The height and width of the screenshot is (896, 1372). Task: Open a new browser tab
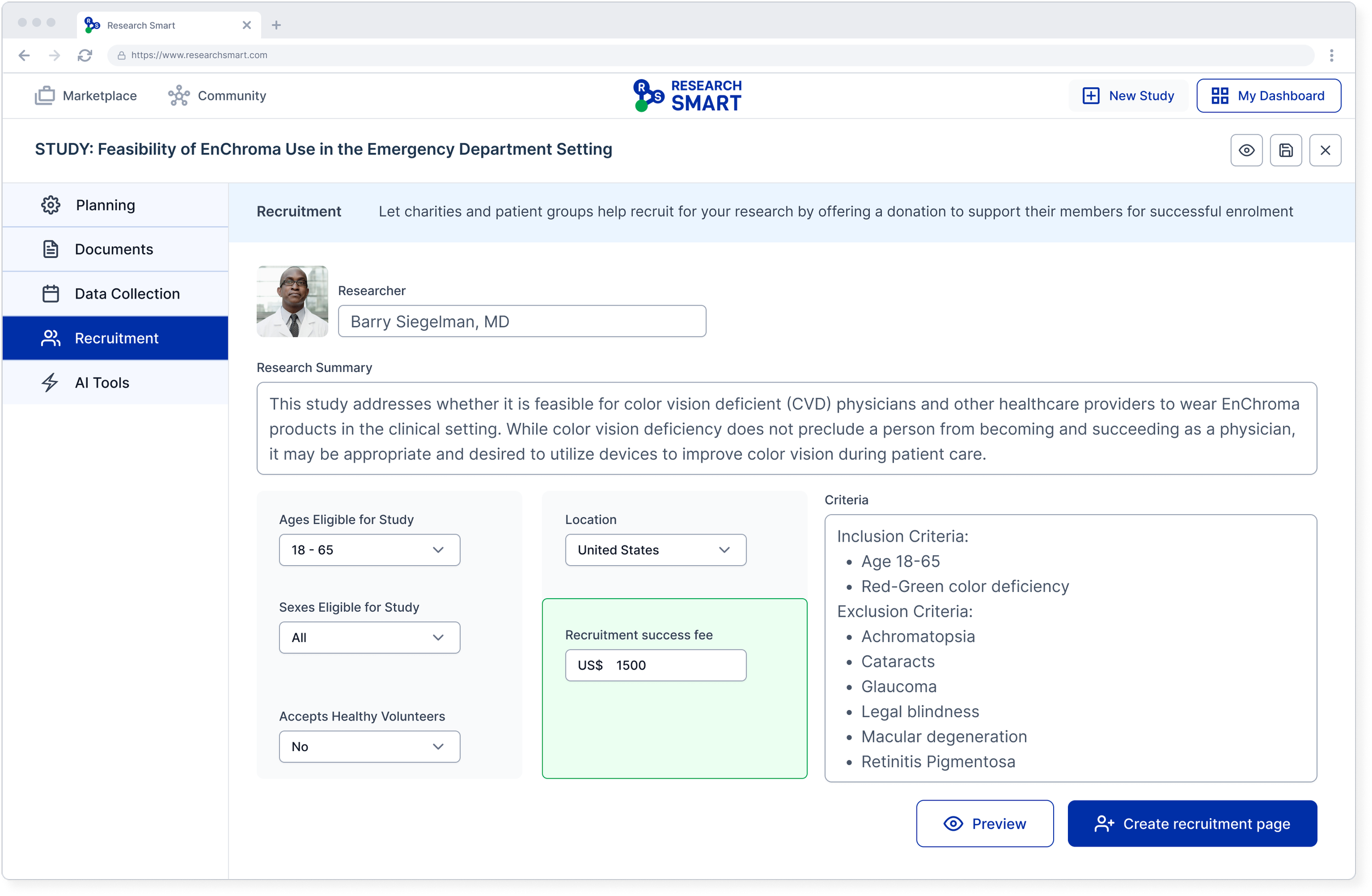click(x=276, y=25)
